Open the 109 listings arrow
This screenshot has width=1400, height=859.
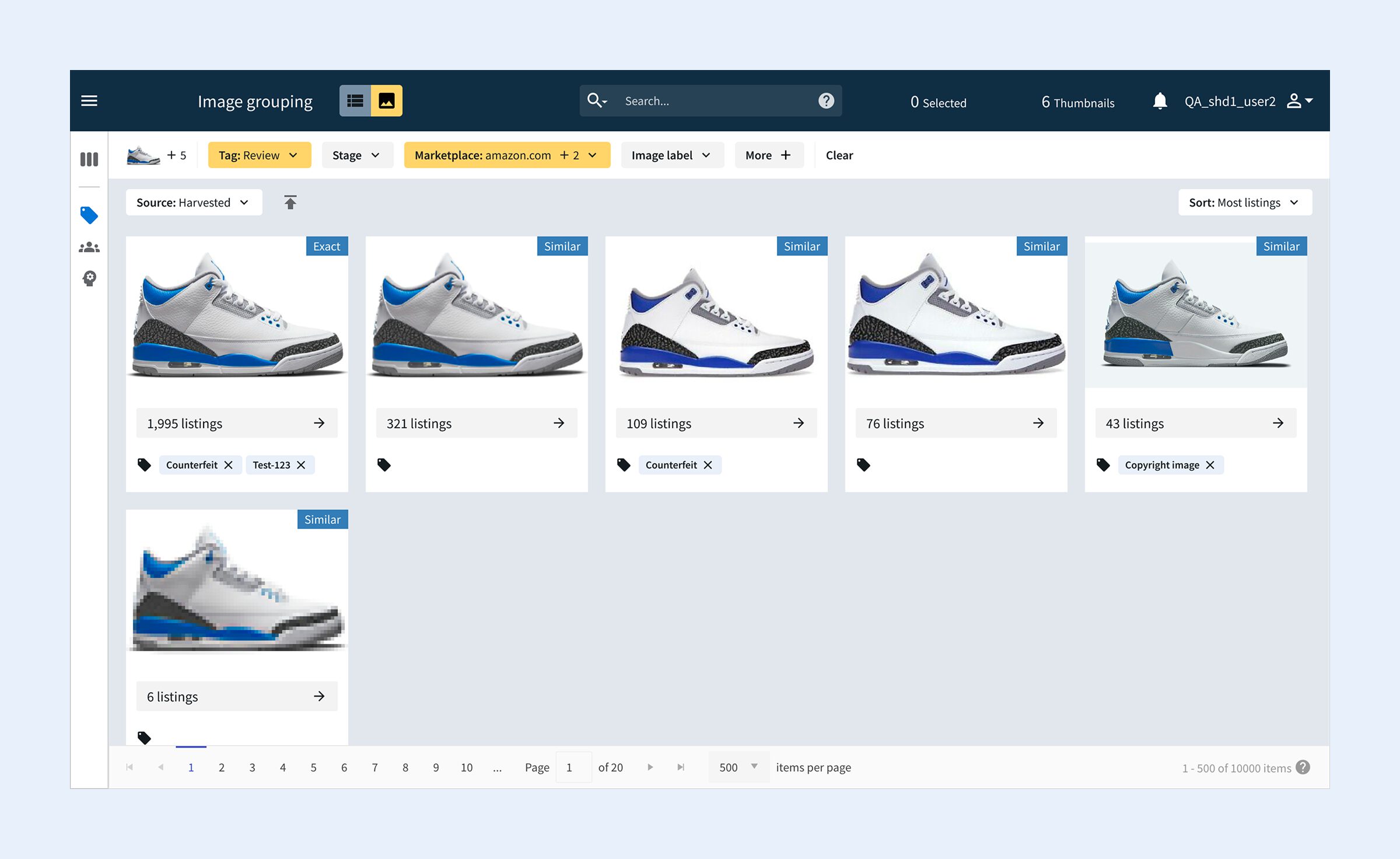[799, 423]
